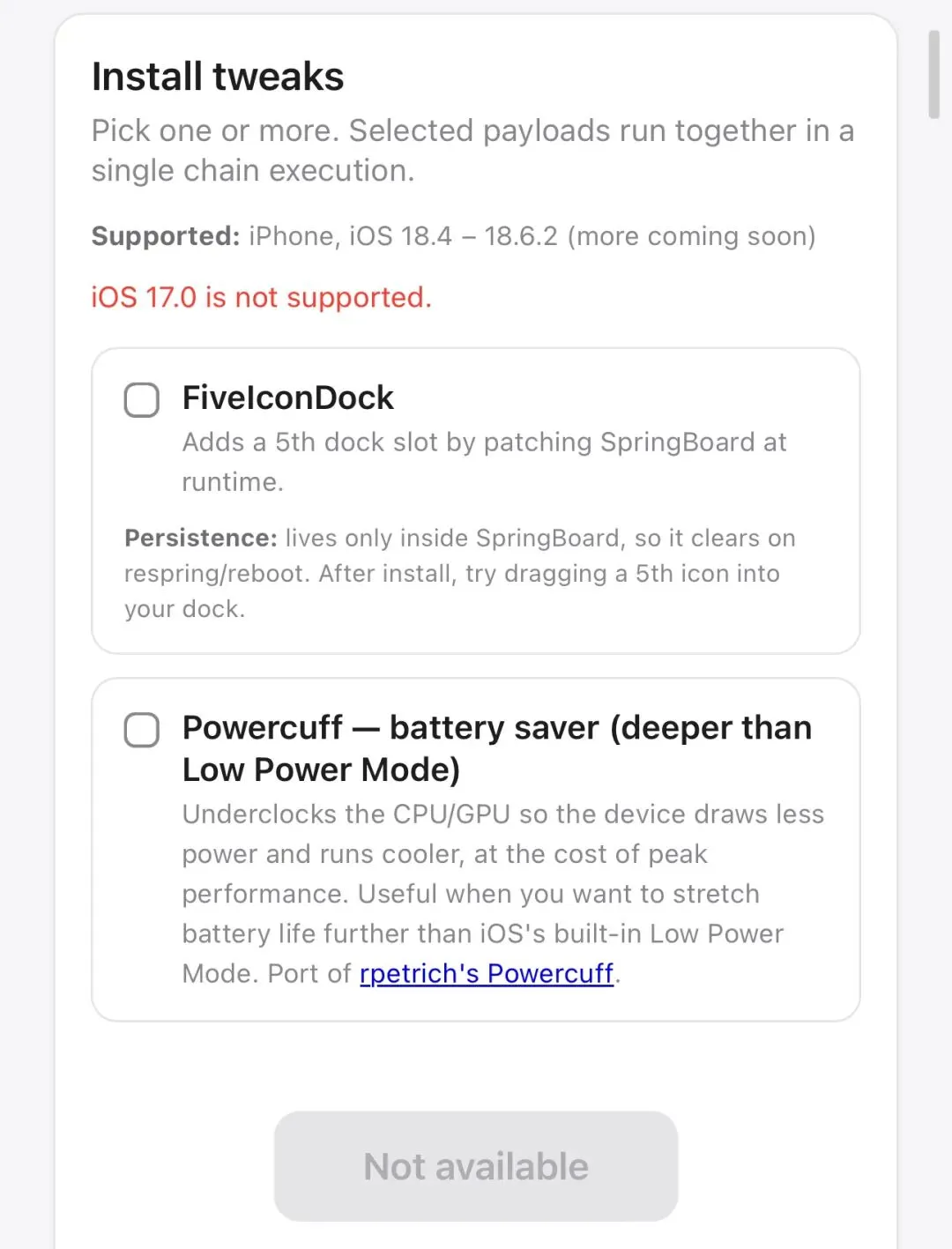
Task: Click the Install tweaks heading
Action: (218, 77)
